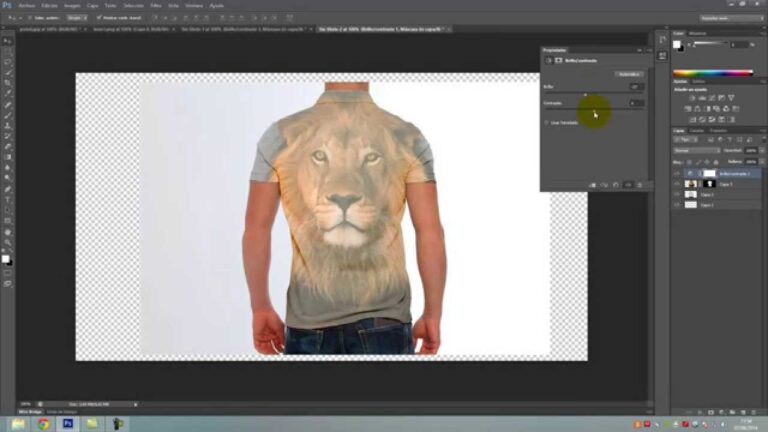
Task: Reset adjustment defaults in Propiedades panel
Action: (x=616, y=185)
